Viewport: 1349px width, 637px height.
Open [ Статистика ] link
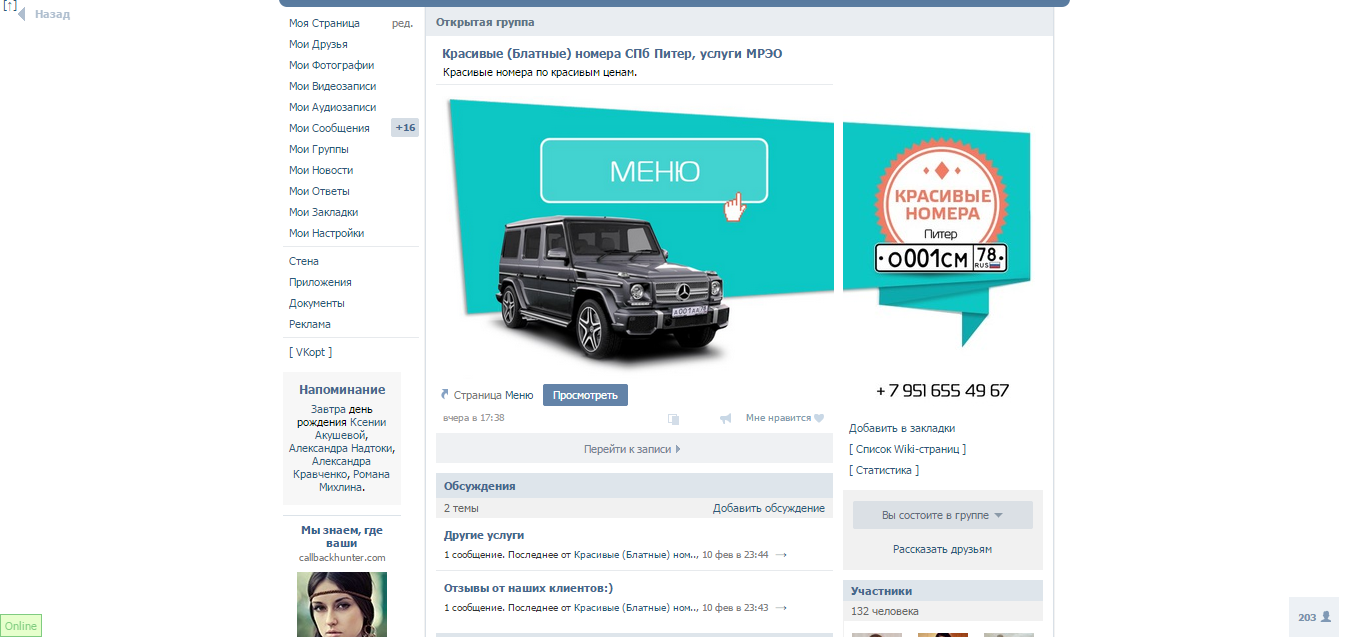884,470
